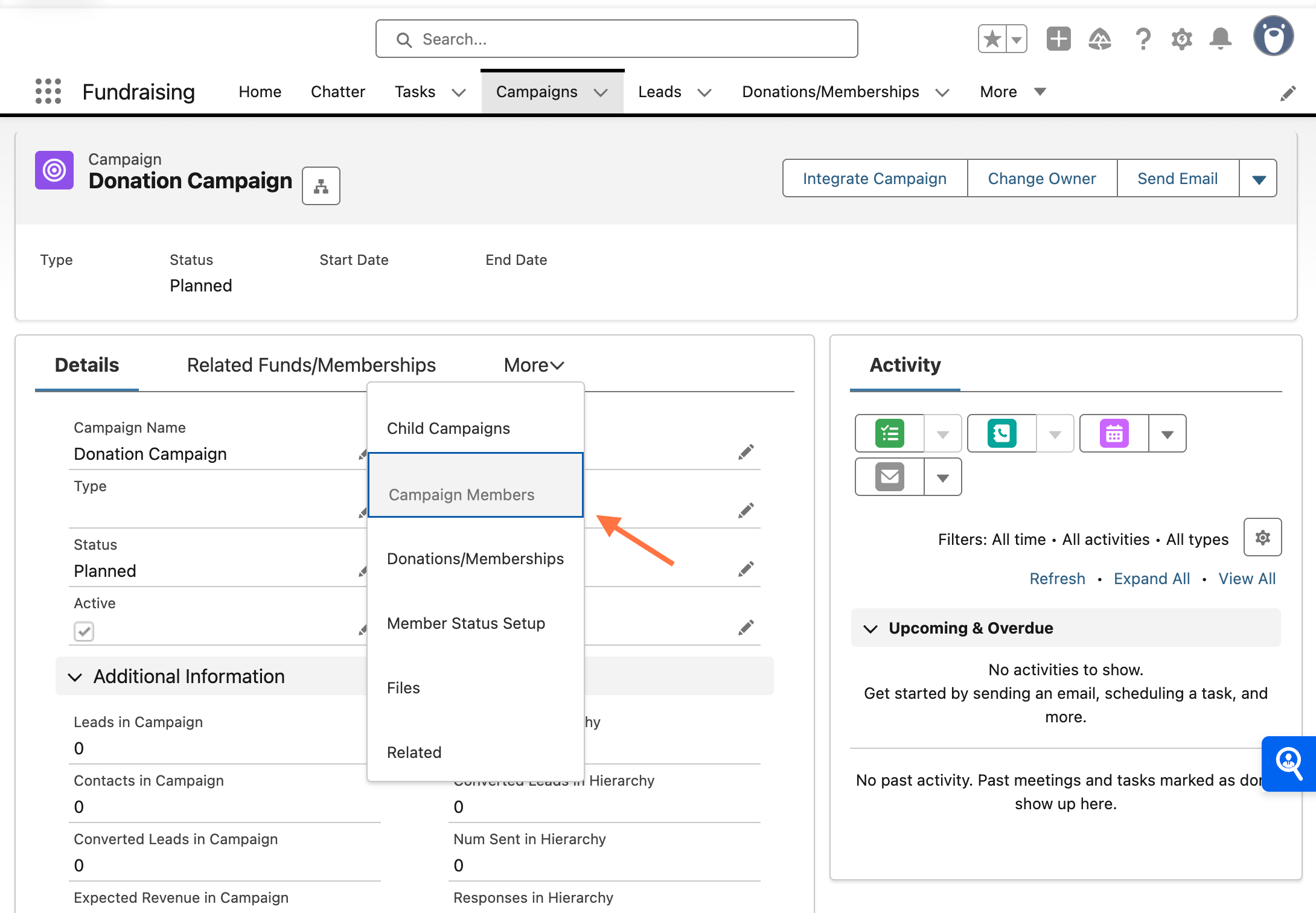Screen dimensions: 1316x913
Task: Open the More tabs dropdown
Action: [534, 365]
